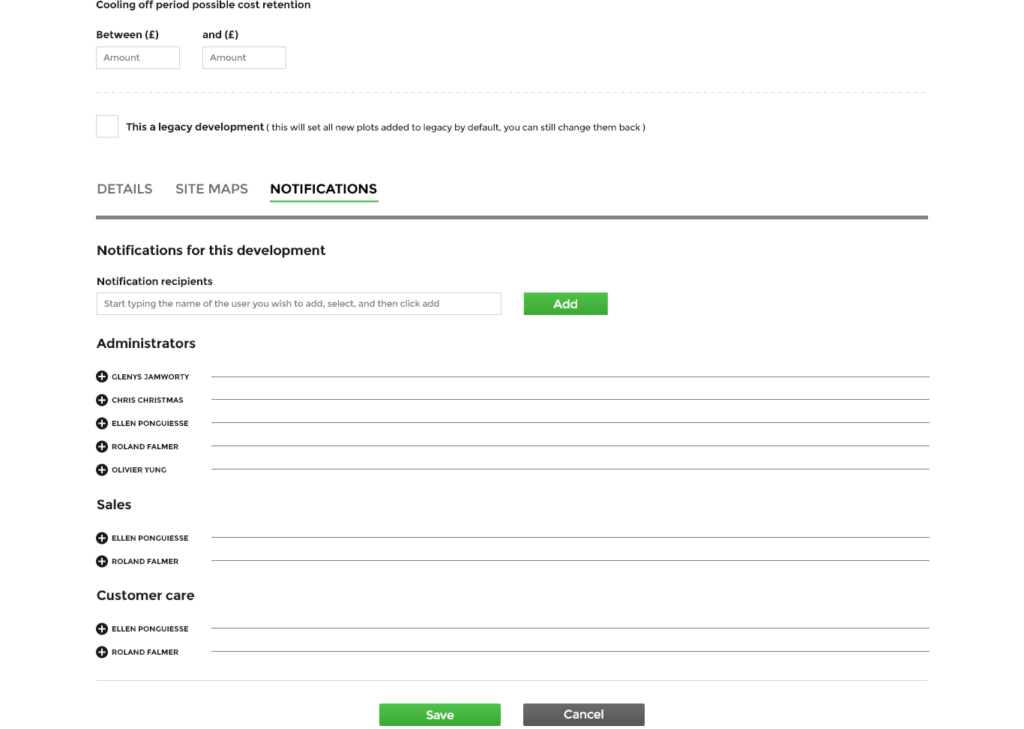Viewport: 1024px width, 729px height.
Task: Click plus icon beside Olivier Yung
Action: pyautogui.click(x=102, y=470)
